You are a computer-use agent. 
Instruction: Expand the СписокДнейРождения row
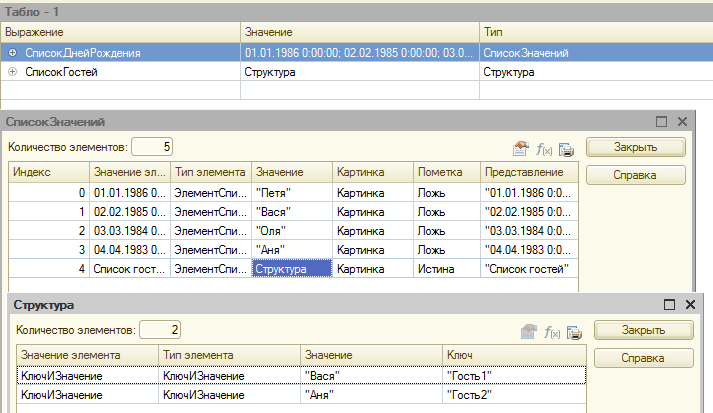[x=13, y=53]
